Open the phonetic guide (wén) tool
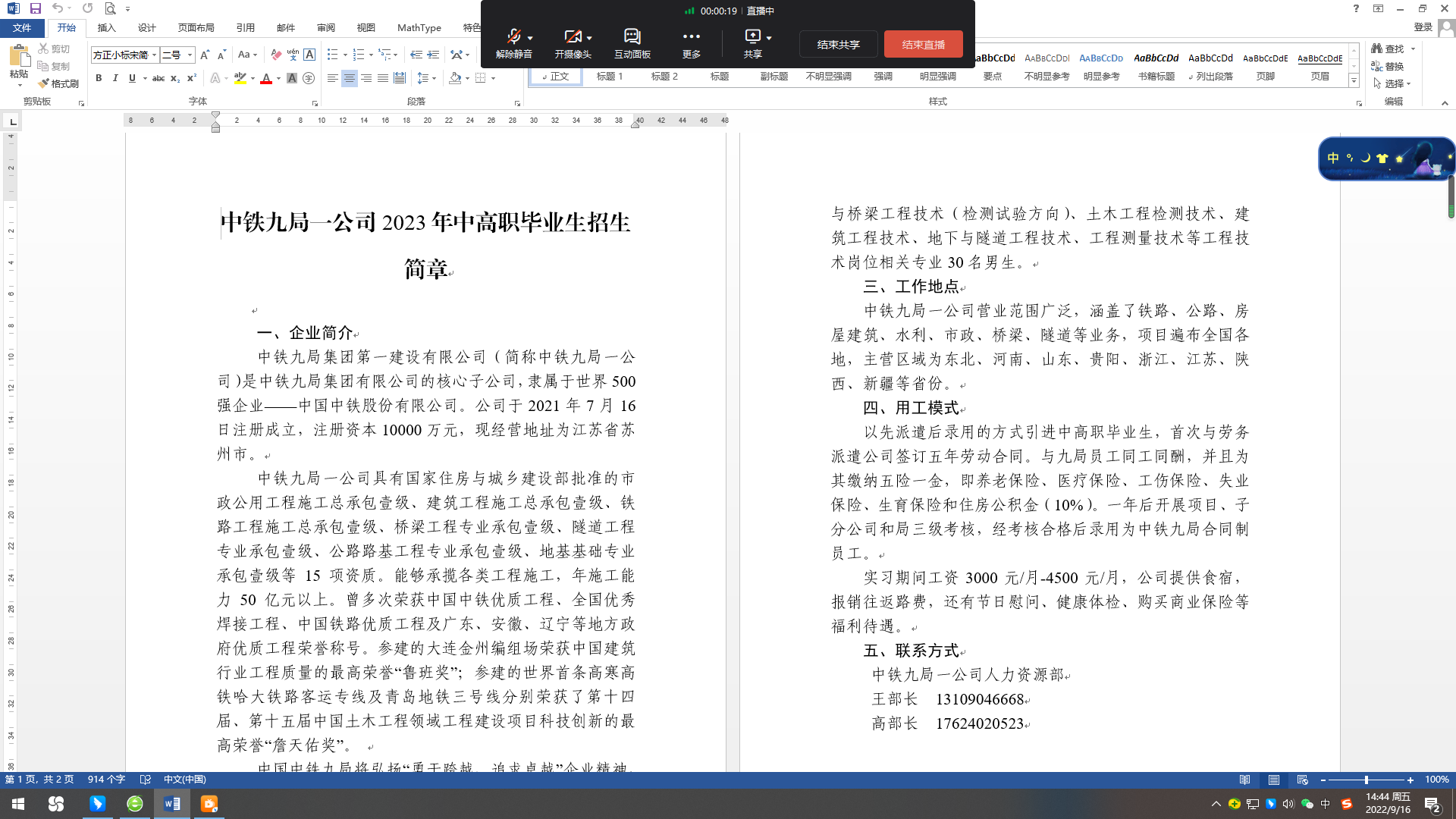1456x819 pixels. pyautogui.click(x=293, y=55)
